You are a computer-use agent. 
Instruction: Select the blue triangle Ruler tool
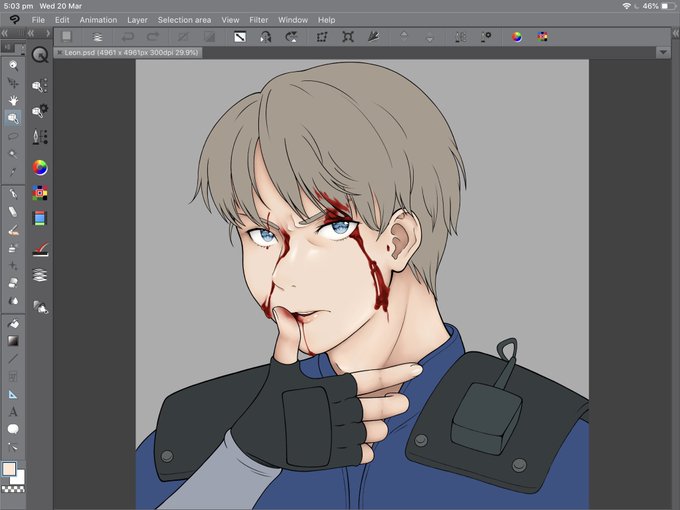click(x=13, y=394)
